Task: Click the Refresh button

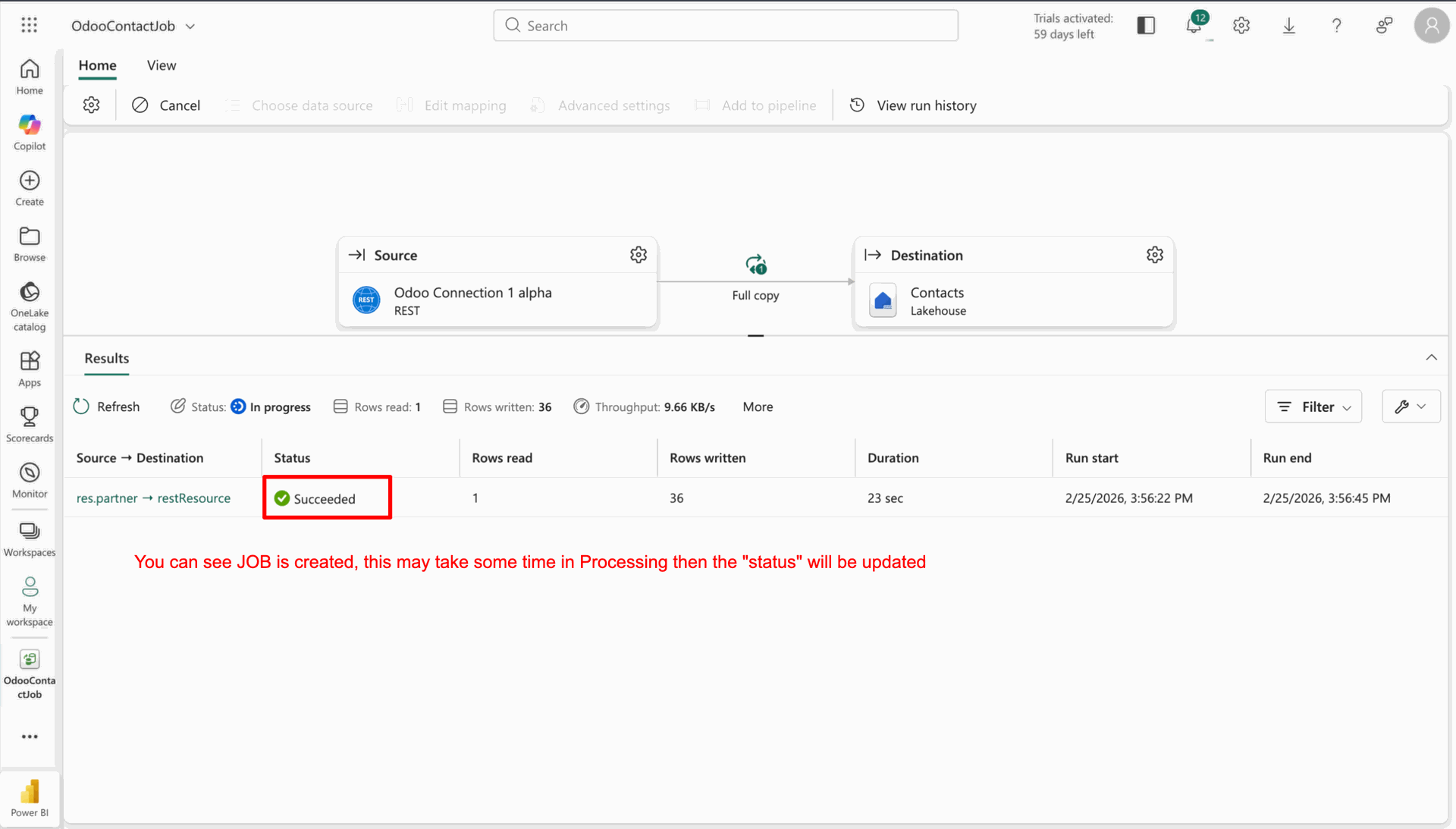Action: pos(107,407)
